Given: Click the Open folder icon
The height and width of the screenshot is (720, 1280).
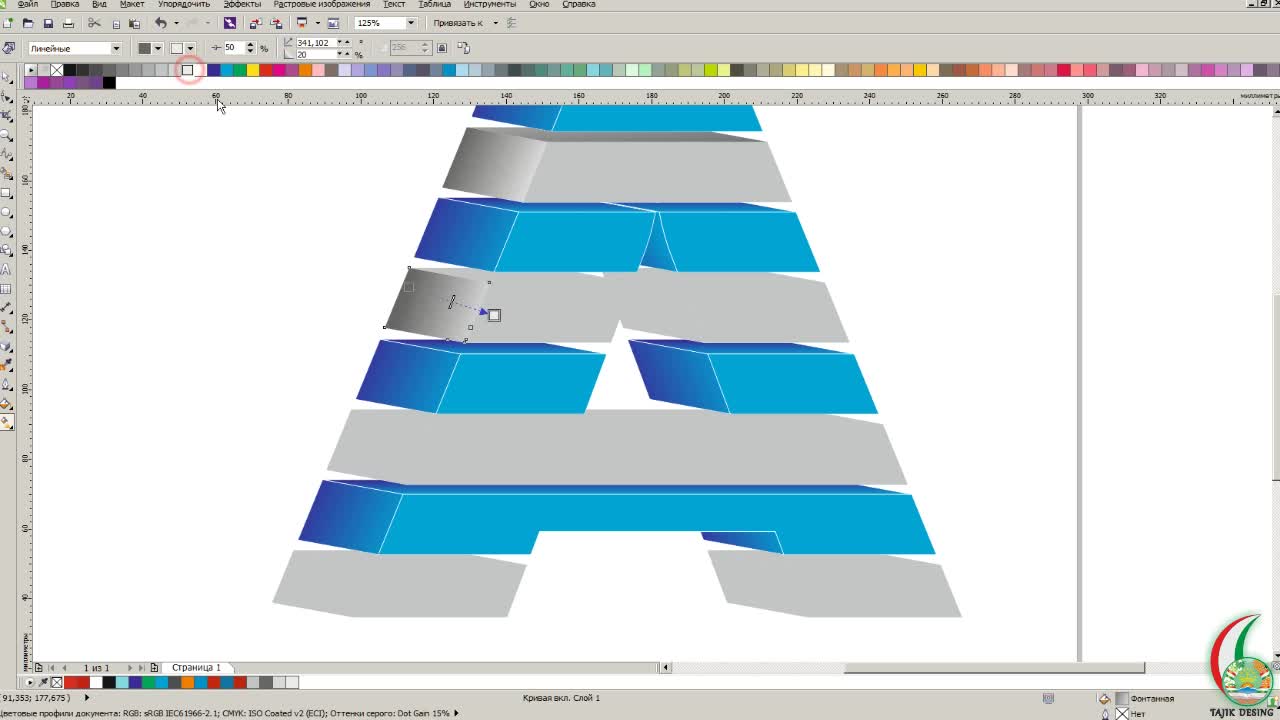Looking at the screenshot, I should tap(27, 23).
